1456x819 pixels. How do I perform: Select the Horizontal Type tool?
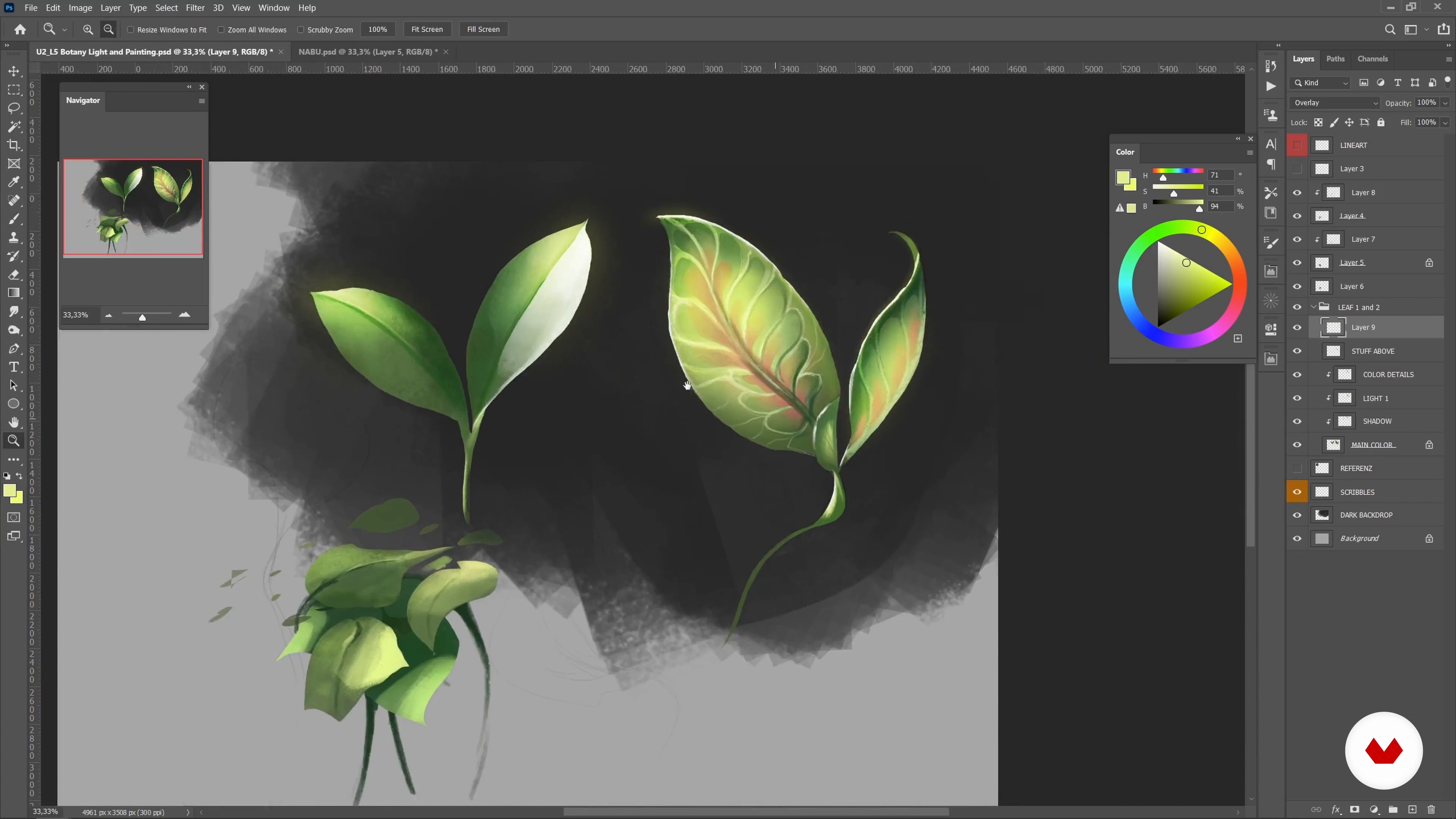pos(14,367)
